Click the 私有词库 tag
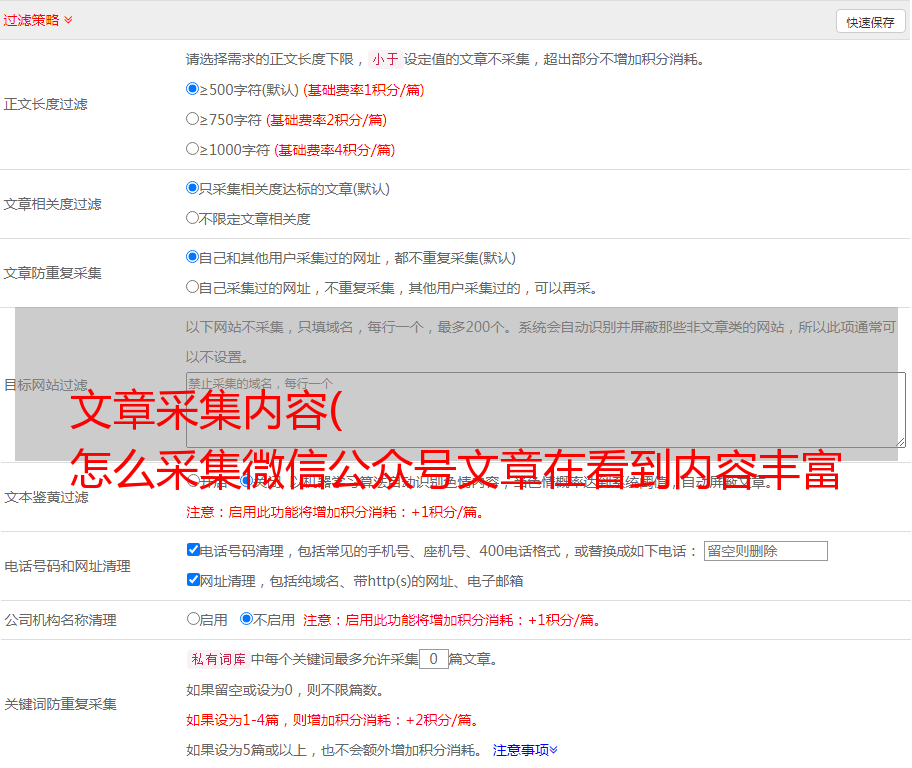Screen dimensions: 912x768 point(216,660)
